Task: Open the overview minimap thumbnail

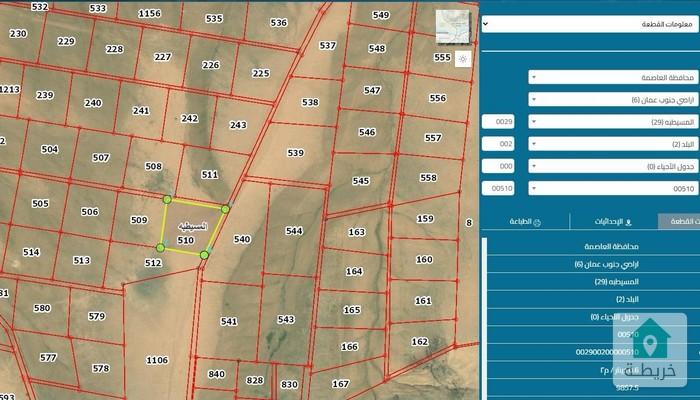Action: 453,26
